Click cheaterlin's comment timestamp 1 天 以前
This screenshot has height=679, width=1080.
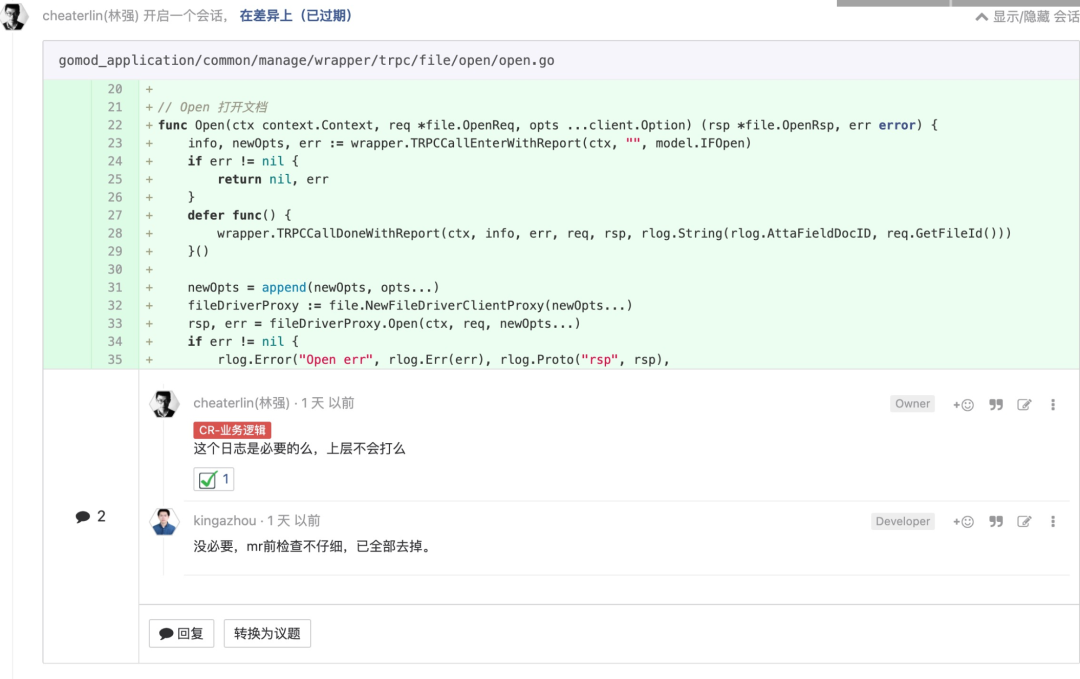[x=328, y=403]
